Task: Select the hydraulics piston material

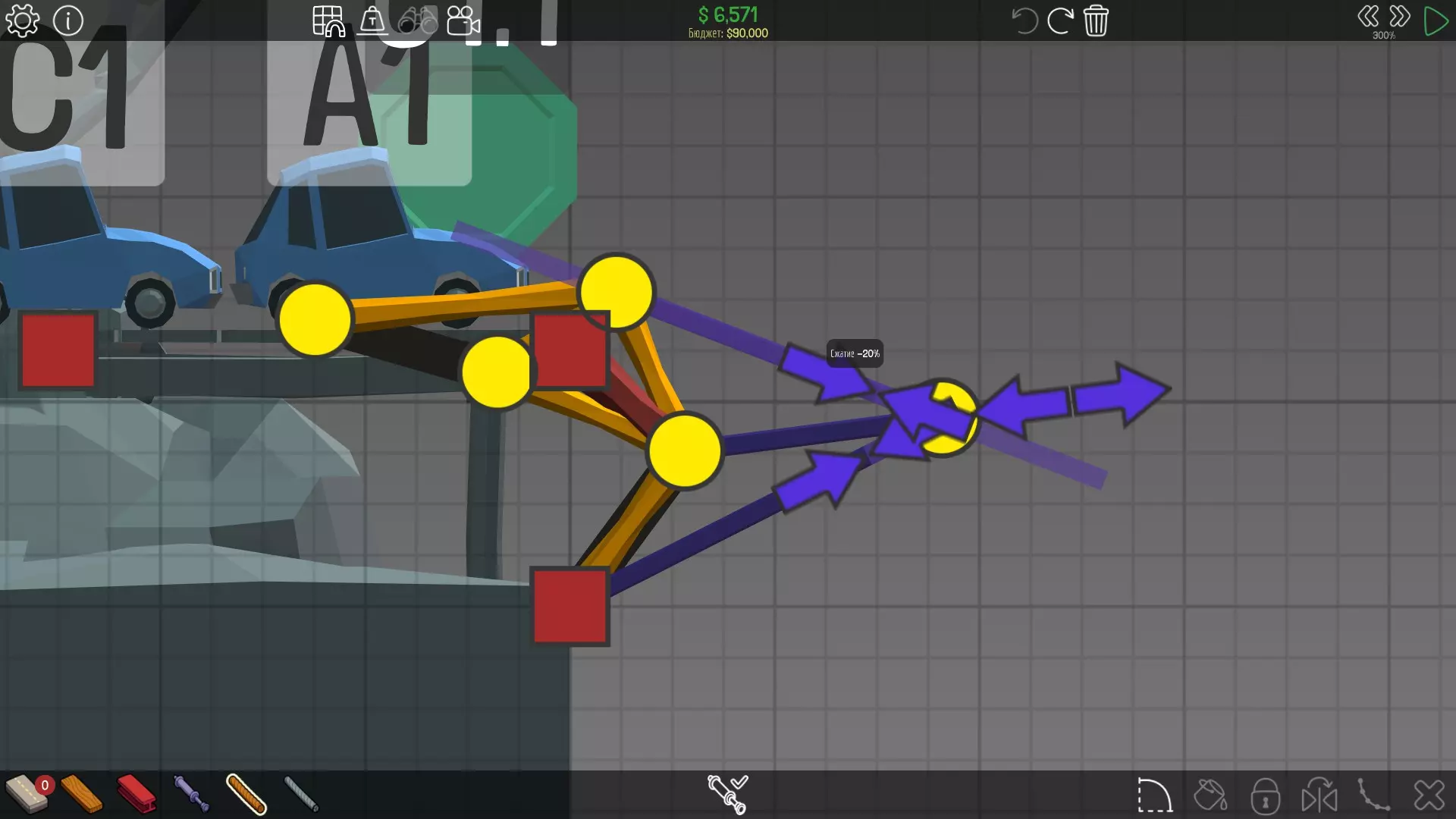Action: tap(191, 794)
